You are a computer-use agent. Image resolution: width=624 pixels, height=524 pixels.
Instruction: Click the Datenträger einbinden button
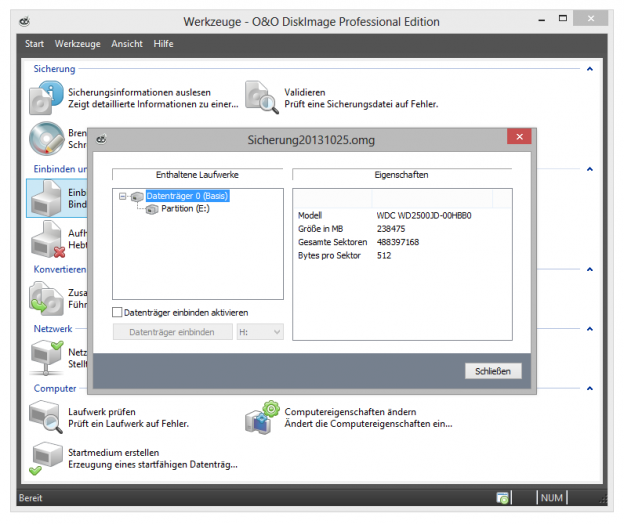172,332
